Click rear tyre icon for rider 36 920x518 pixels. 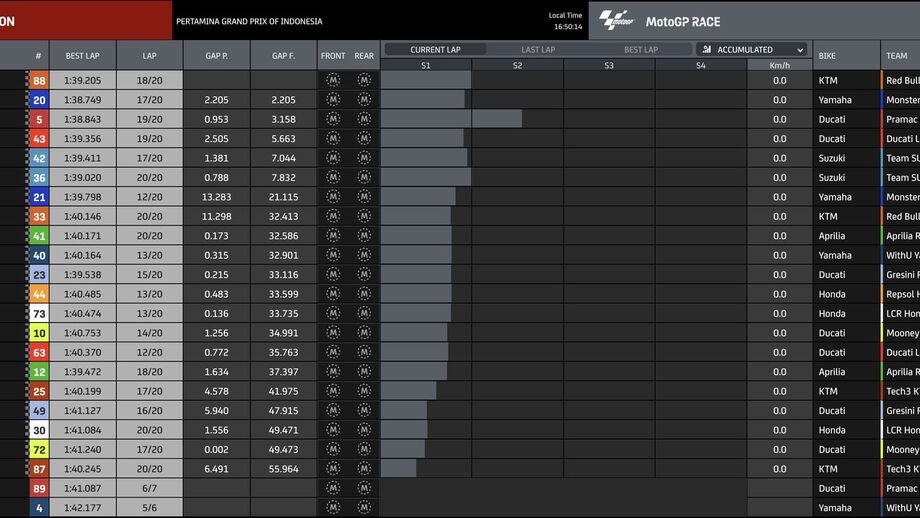[364, 177]
